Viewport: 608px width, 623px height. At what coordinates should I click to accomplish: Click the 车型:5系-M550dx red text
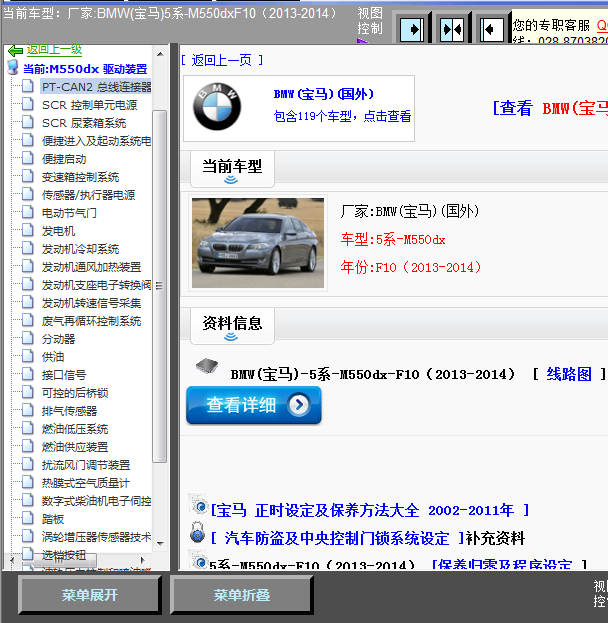[x=393, y=240]
